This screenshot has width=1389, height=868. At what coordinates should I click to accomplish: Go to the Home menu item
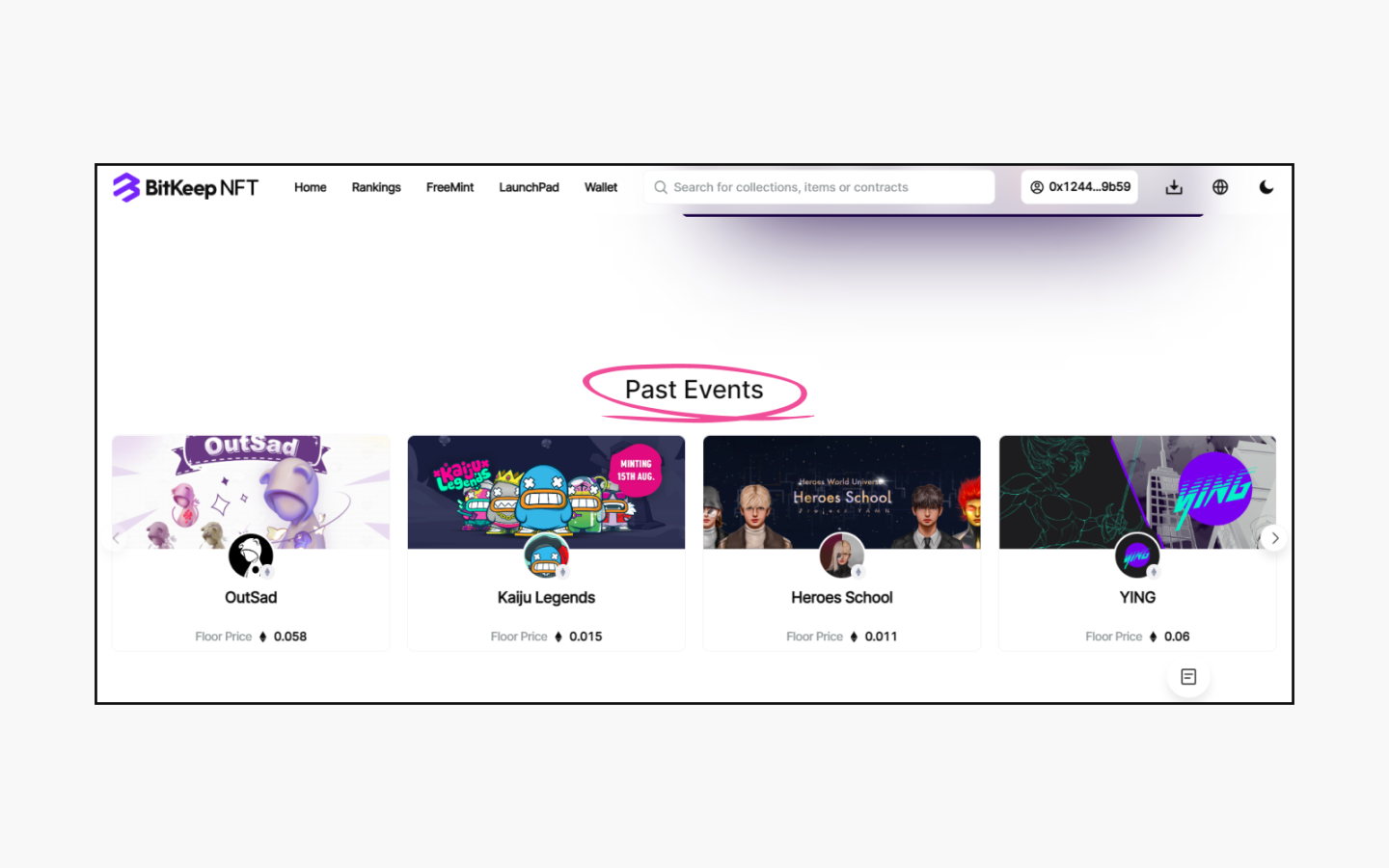point(311,187)
